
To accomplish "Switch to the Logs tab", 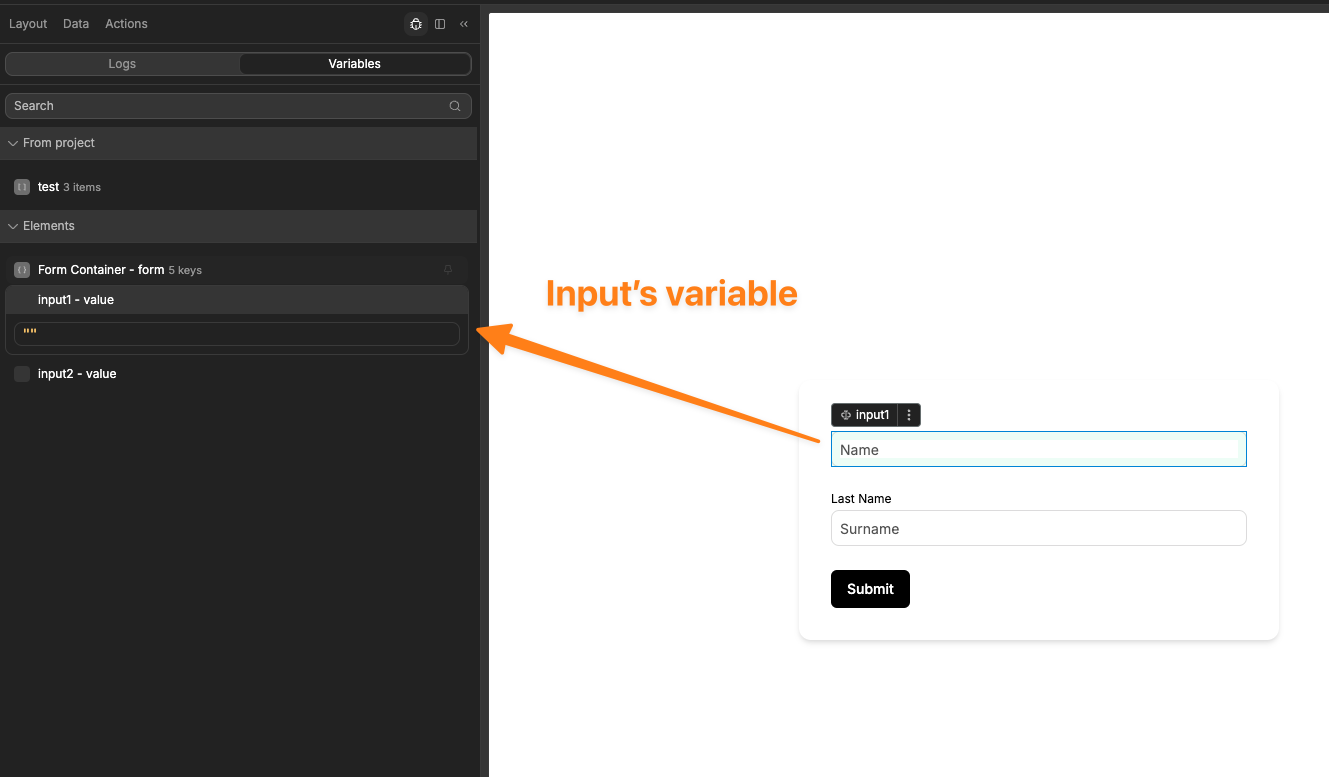I will (122, 63).
